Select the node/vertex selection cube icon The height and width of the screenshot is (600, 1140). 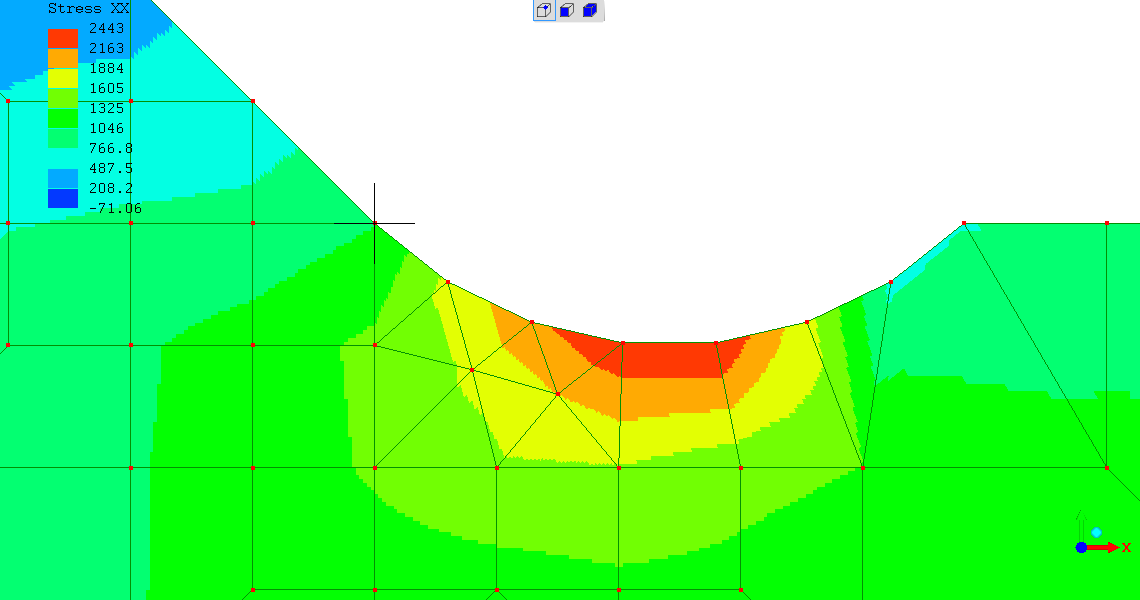click(544, 11)
